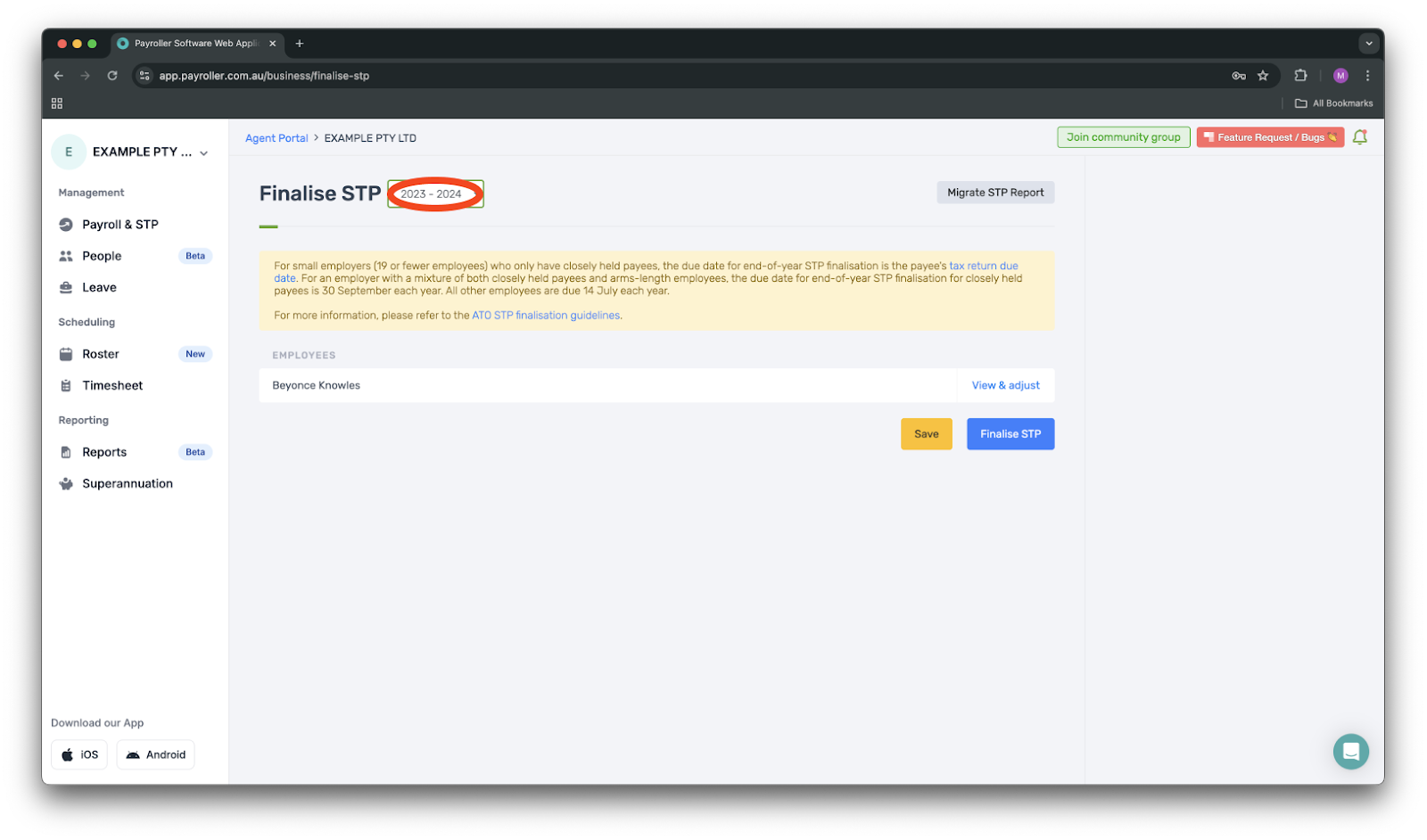Select the Beyonce Knowles employee row

656,385
